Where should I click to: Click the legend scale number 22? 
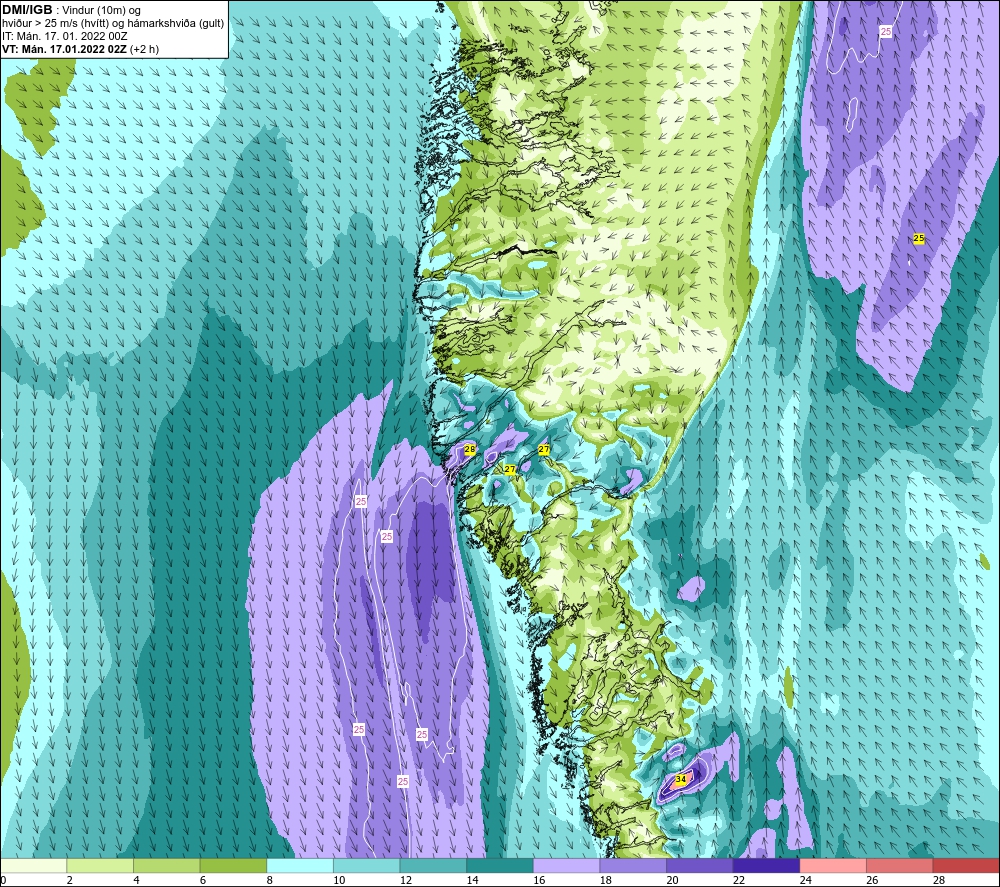click(739, 880)
